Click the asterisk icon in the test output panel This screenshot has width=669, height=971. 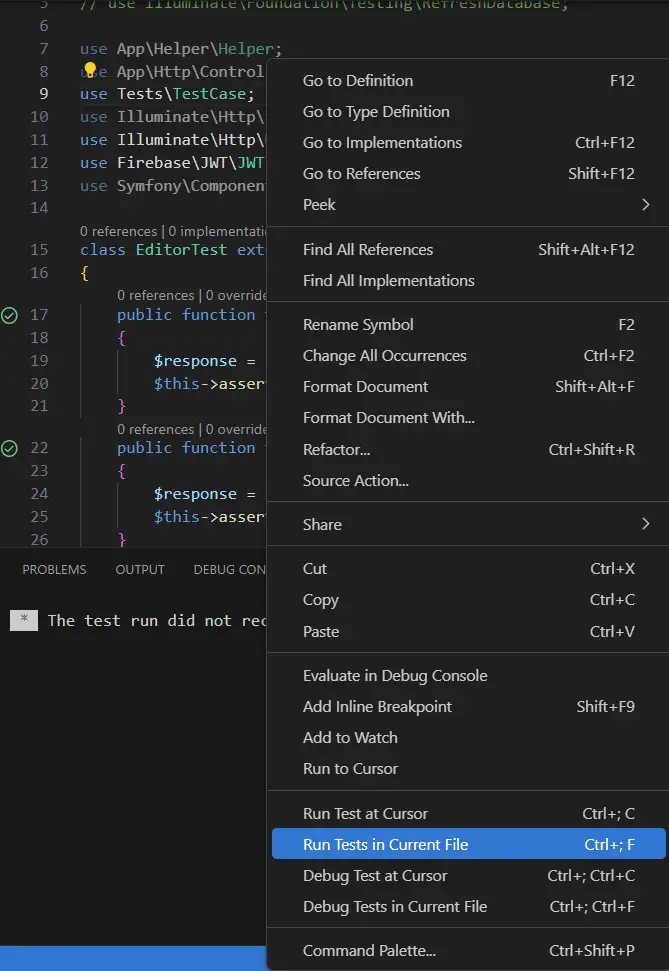[x=24, y=620]
